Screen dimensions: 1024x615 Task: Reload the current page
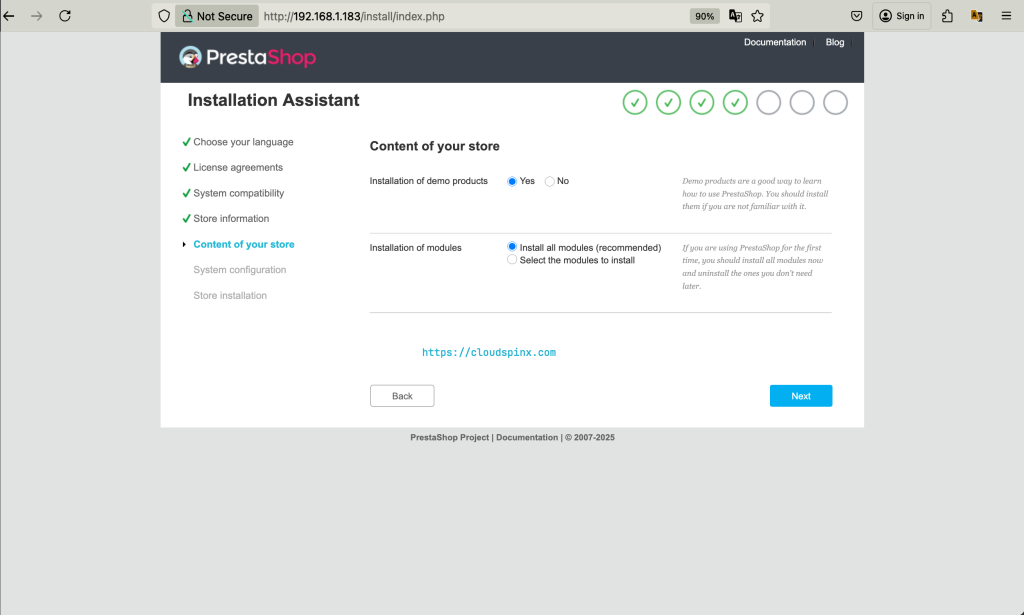point(65,16)
